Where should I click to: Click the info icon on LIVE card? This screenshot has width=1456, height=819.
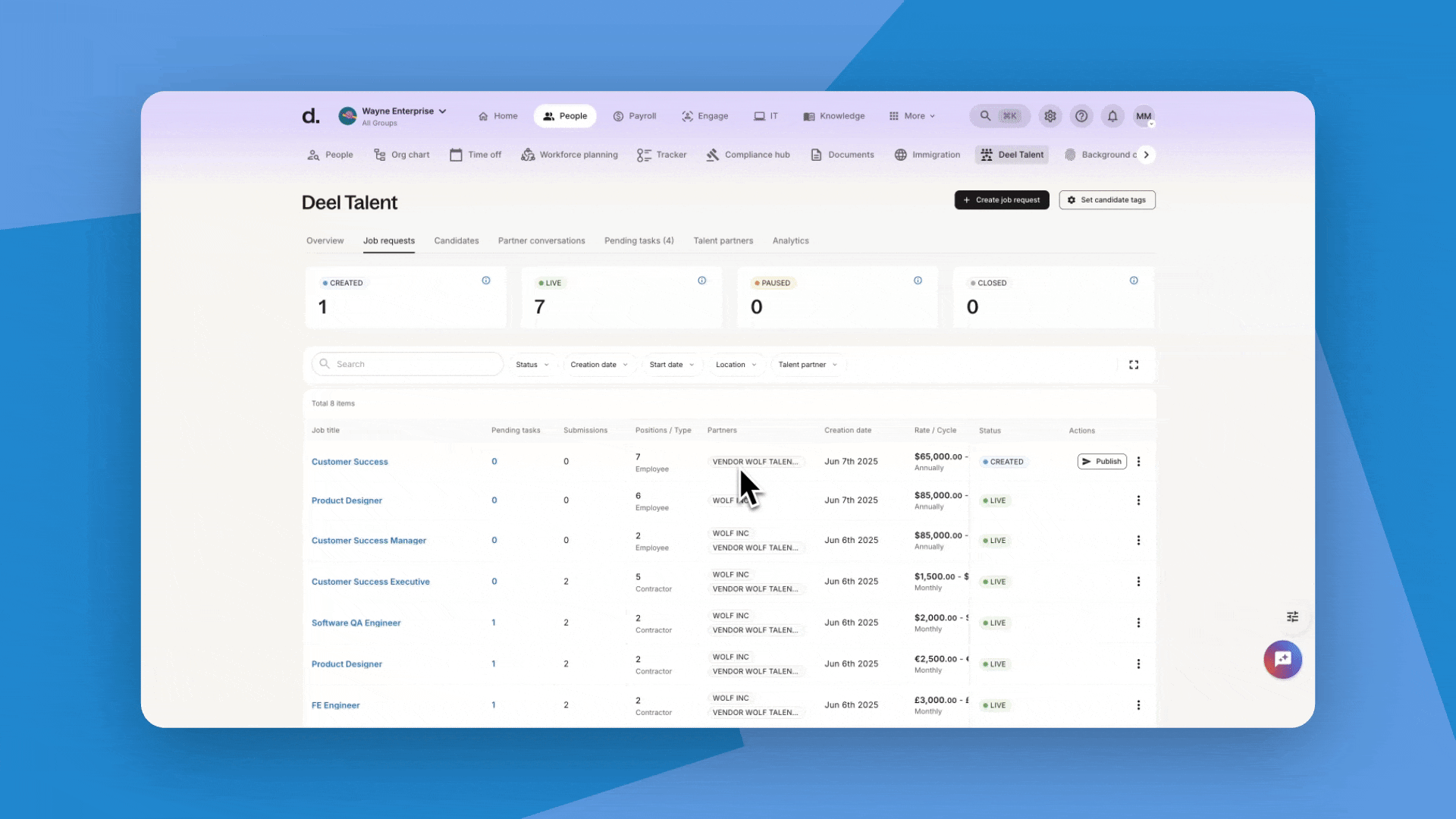[x=702, y=281]
